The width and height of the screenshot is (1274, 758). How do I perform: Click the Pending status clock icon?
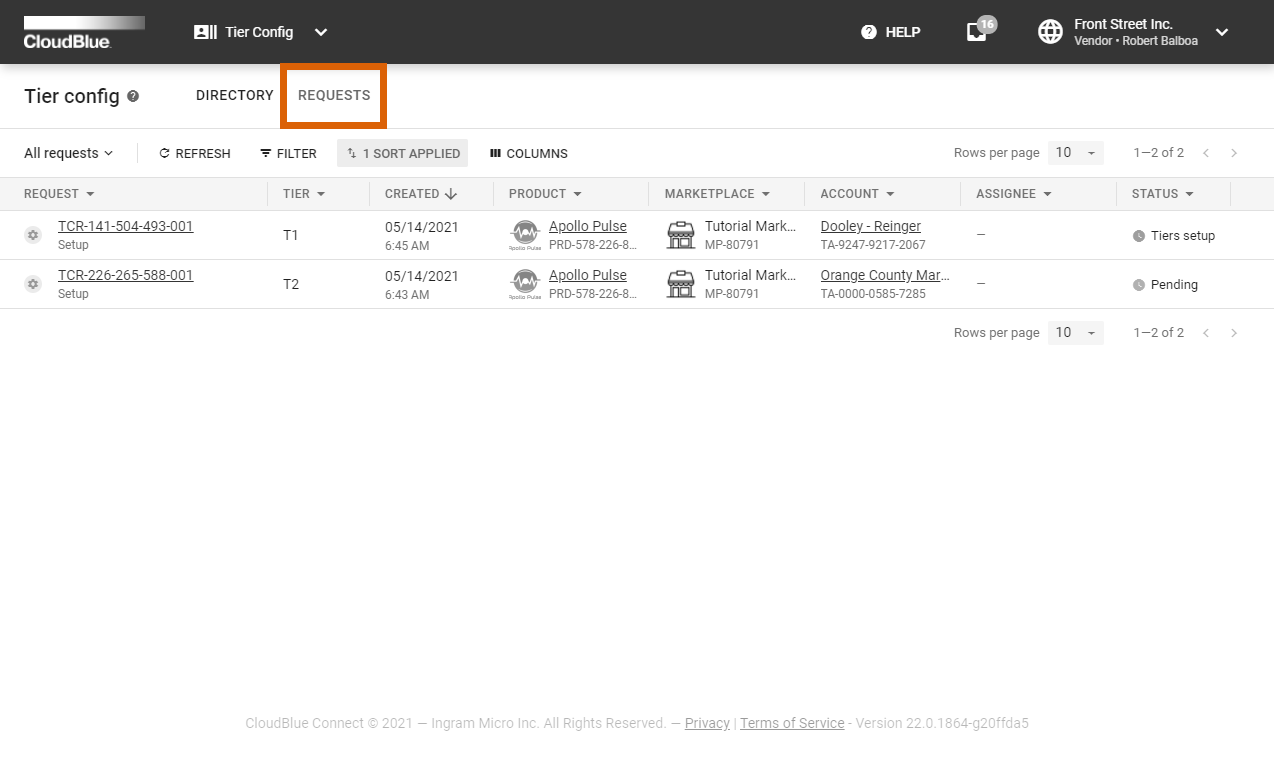tap(1139, 285)
